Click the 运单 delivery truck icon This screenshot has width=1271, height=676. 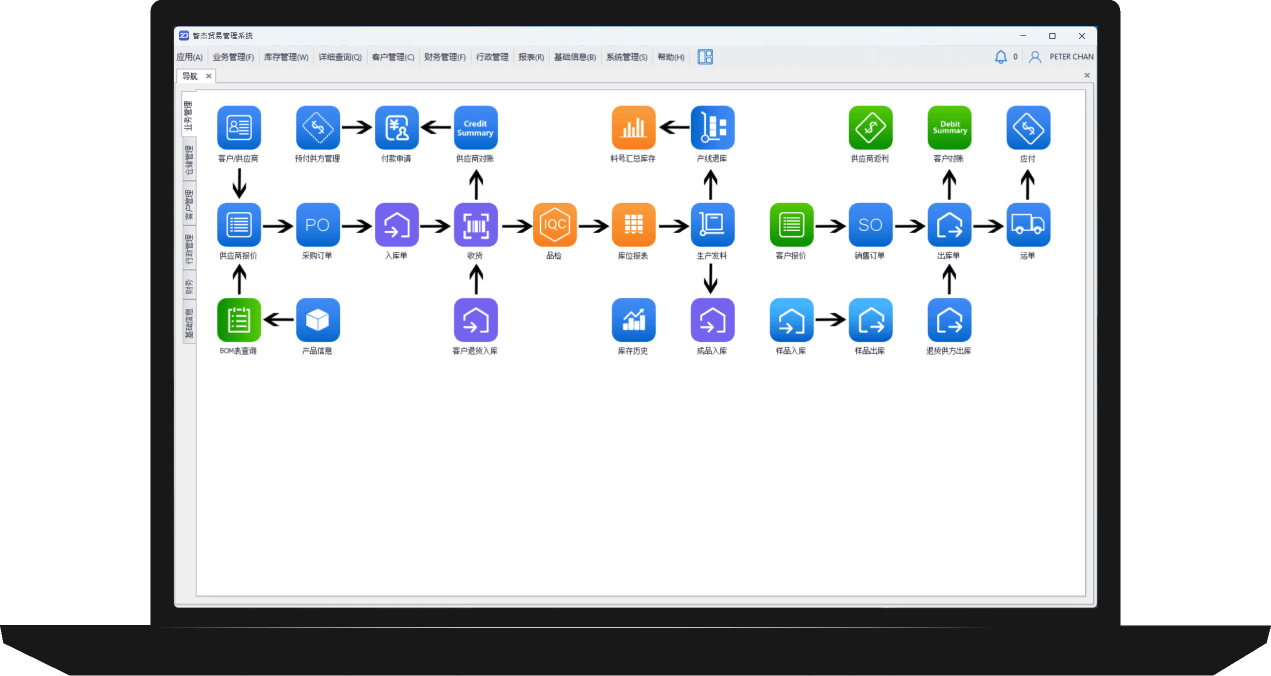tap(1028, 224)
